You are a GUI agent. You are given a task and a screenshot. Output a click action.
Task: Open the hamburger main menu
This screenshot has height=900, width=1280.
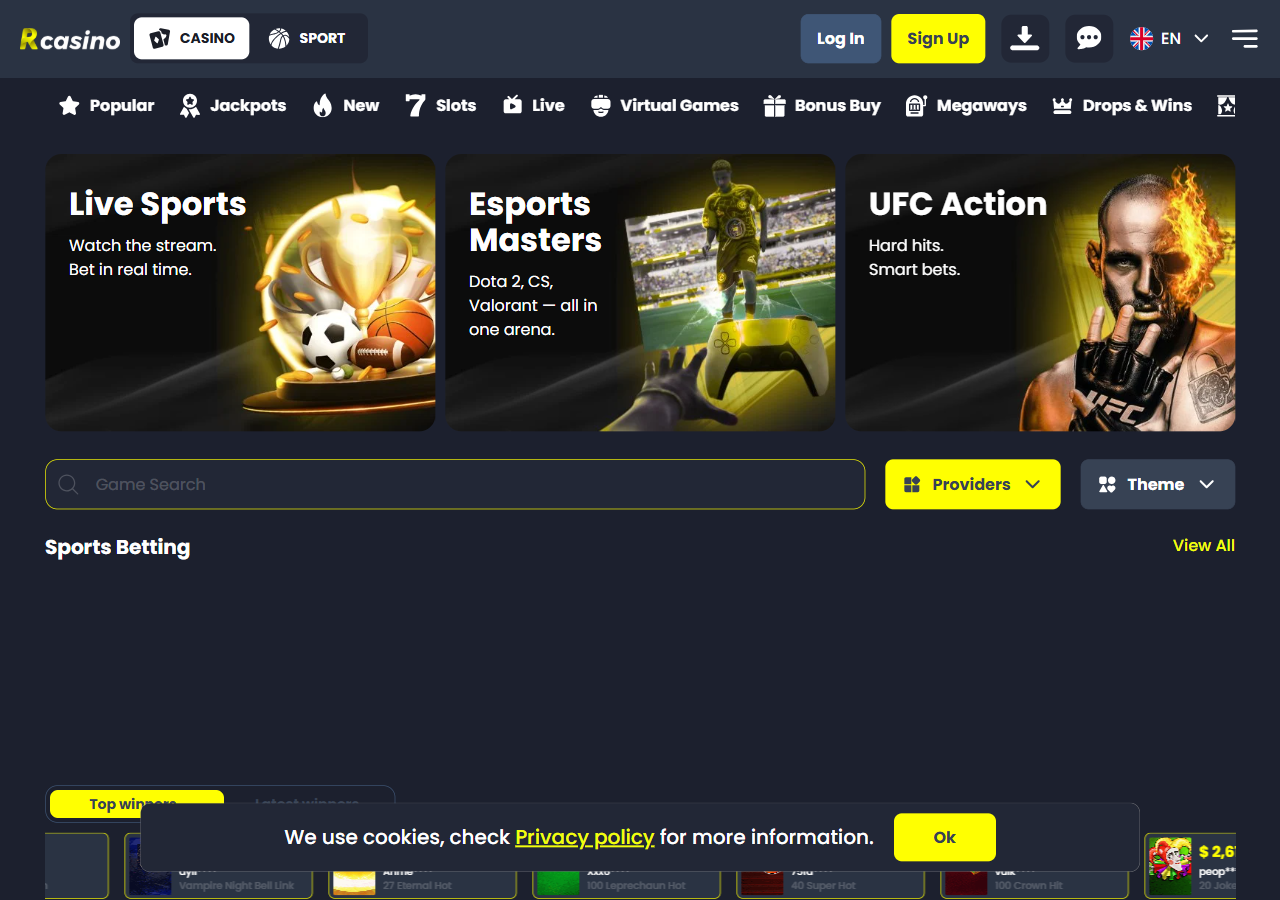(x=1245, y=39)
